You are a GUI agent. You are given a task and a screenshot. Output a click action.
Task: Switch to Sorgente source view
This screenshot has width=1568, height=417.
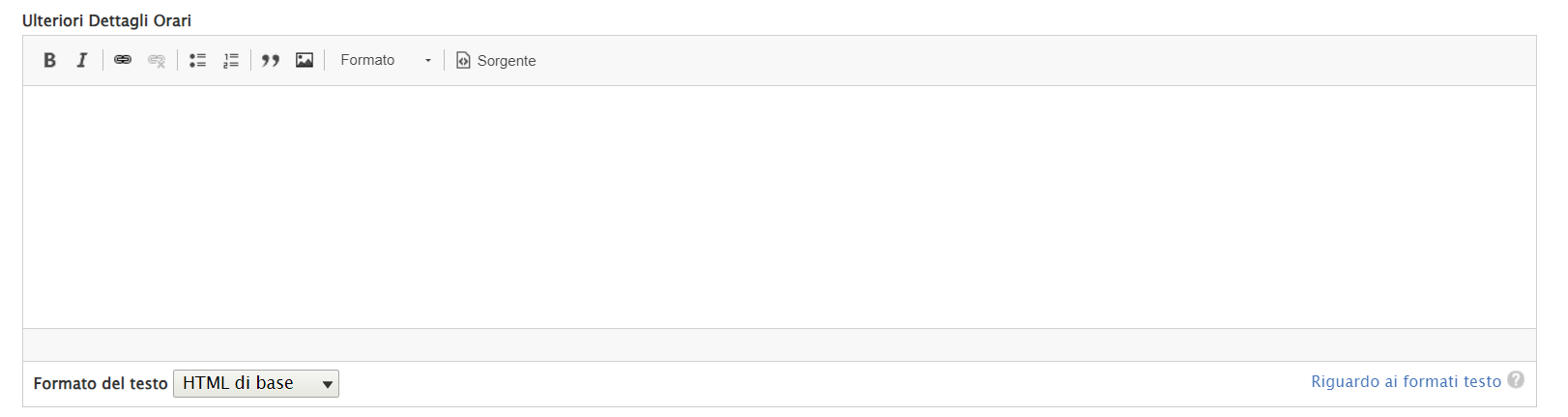[x=506, y=61]
